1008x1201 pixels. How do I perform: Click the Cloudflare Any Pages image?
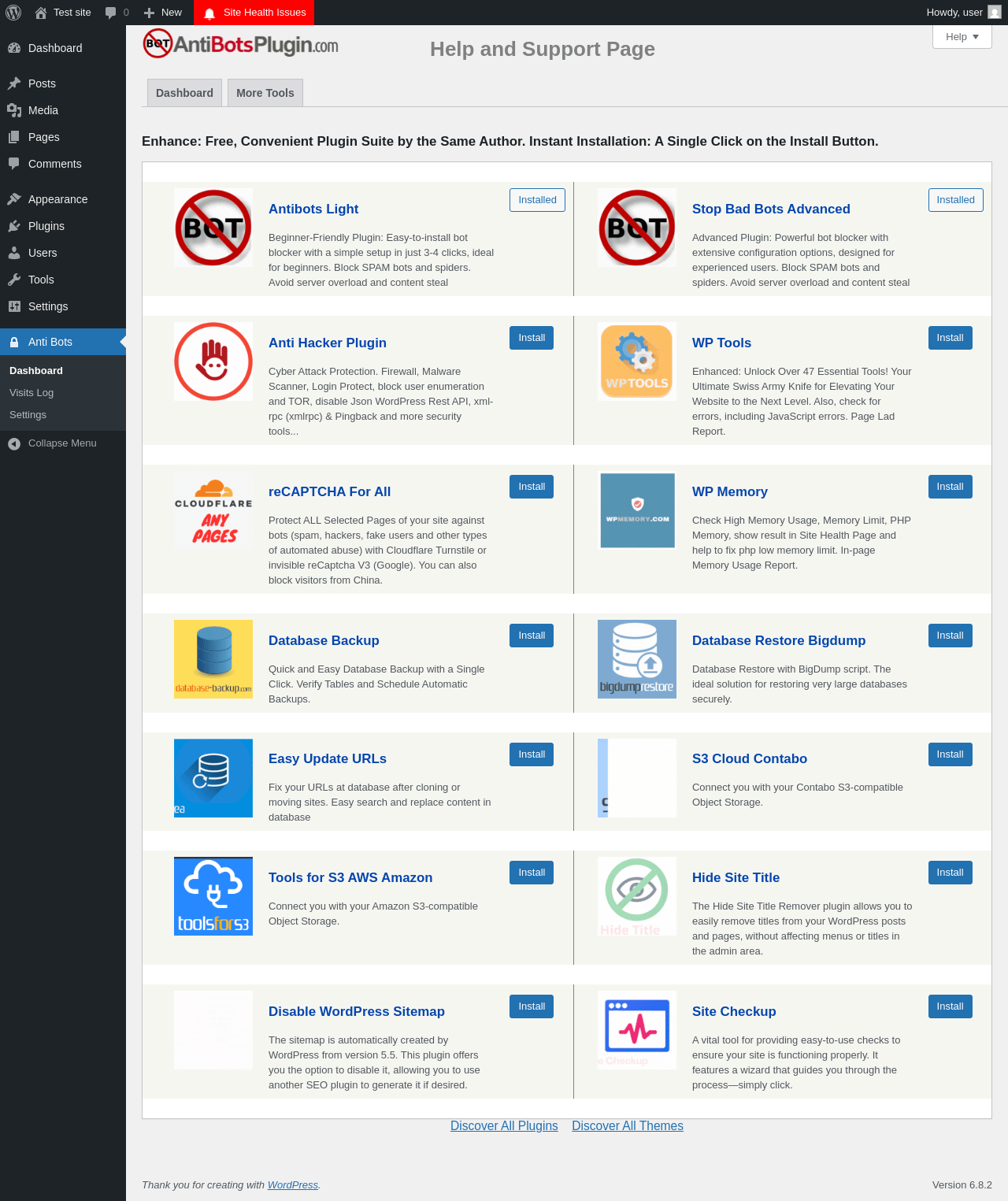coord(213,510)
